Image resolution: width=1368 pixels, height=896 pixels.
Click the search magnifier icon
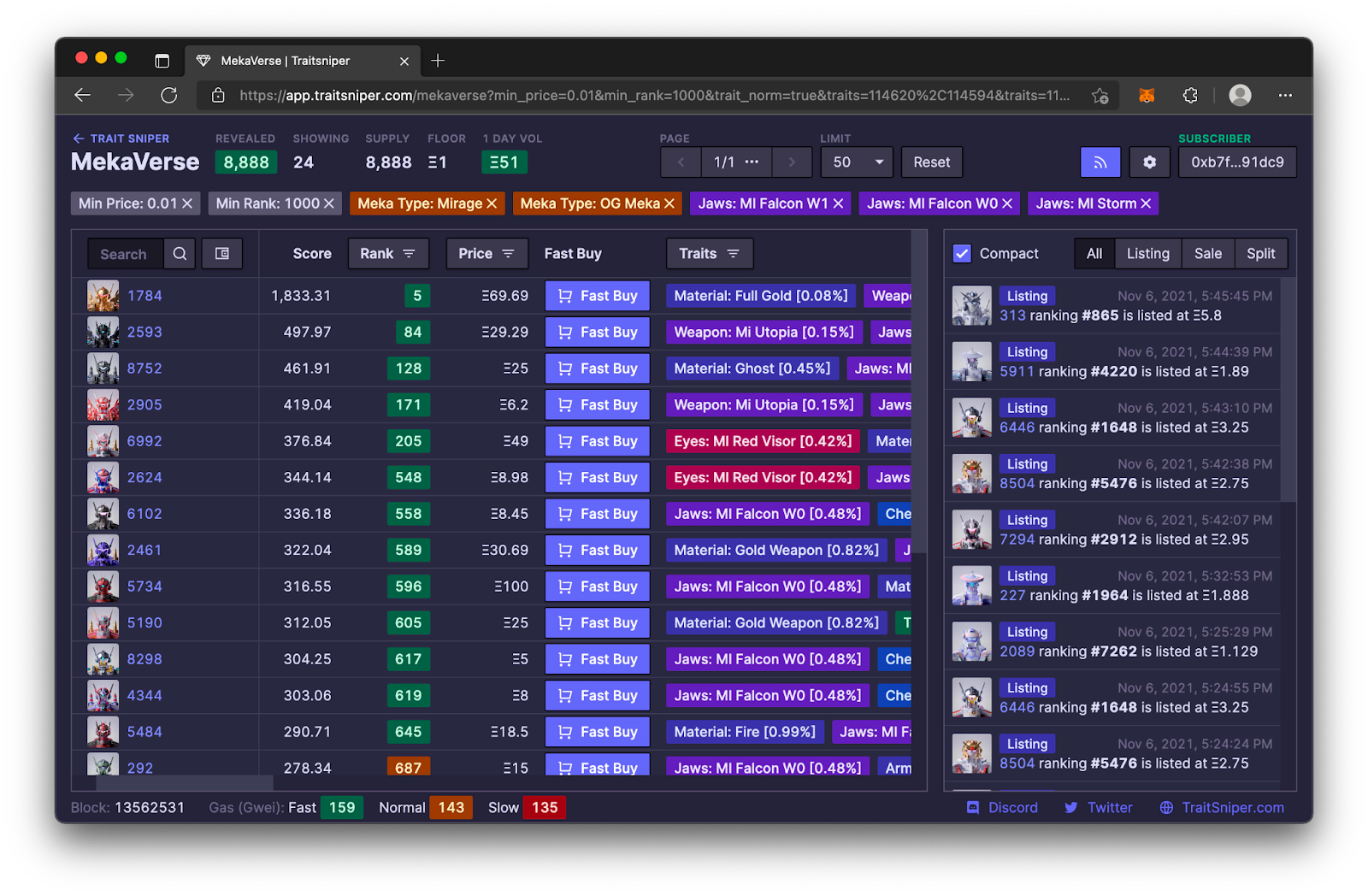tap(180, 254)
